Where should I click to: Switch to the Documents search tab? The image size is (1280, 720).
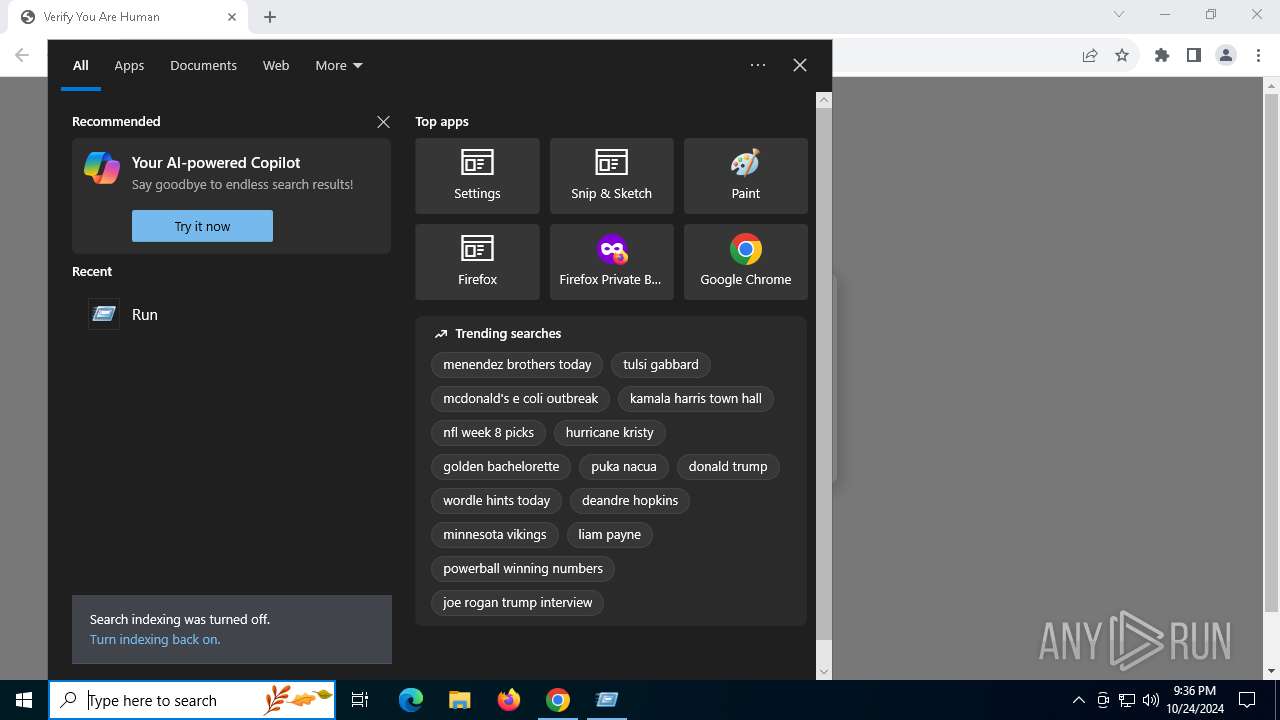click(203, 65)
